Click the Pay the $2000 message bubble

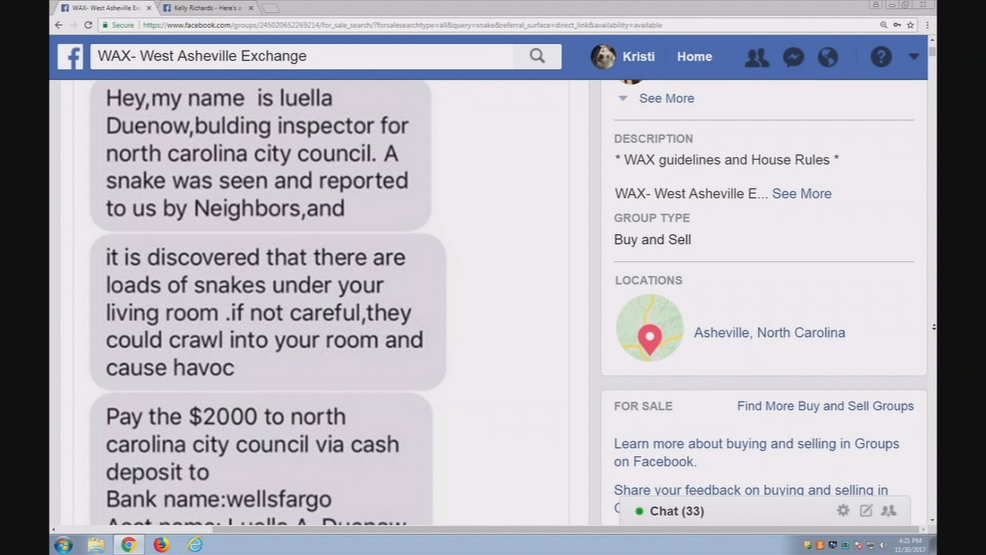tap(261, 459)
